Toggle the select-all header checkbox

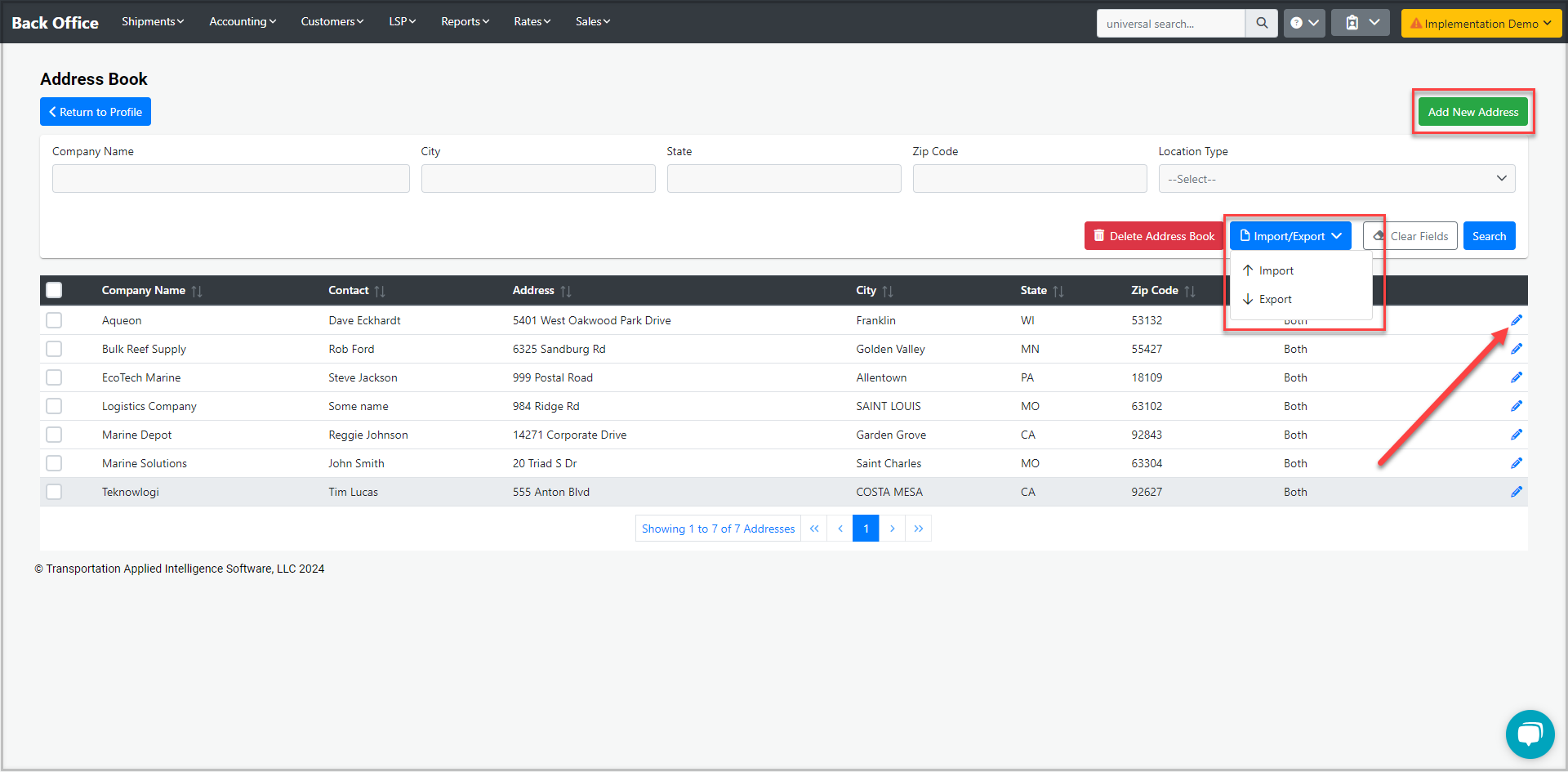[54, 290]
